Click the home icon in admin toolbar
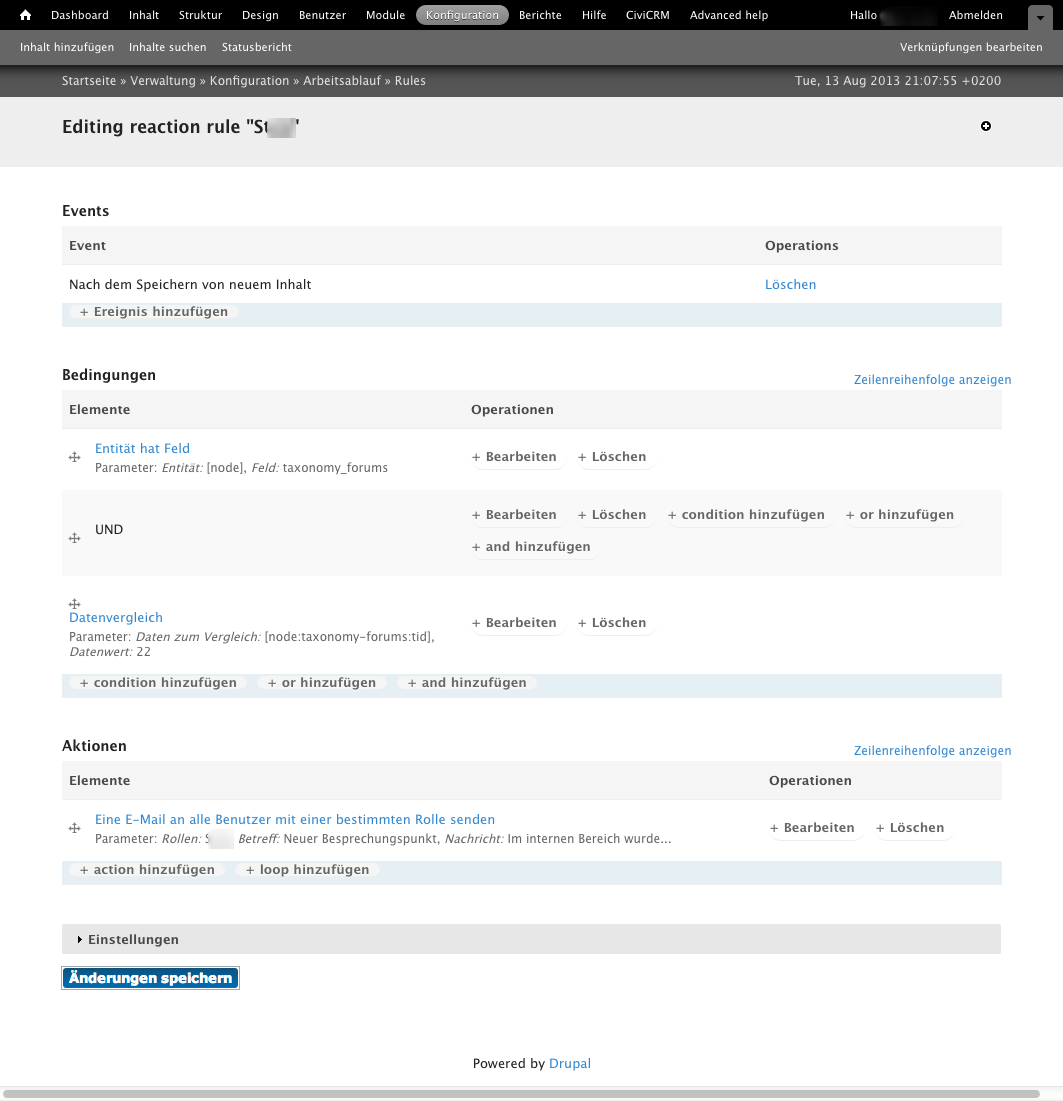The image size is (1063, 1101). (26, 15)
